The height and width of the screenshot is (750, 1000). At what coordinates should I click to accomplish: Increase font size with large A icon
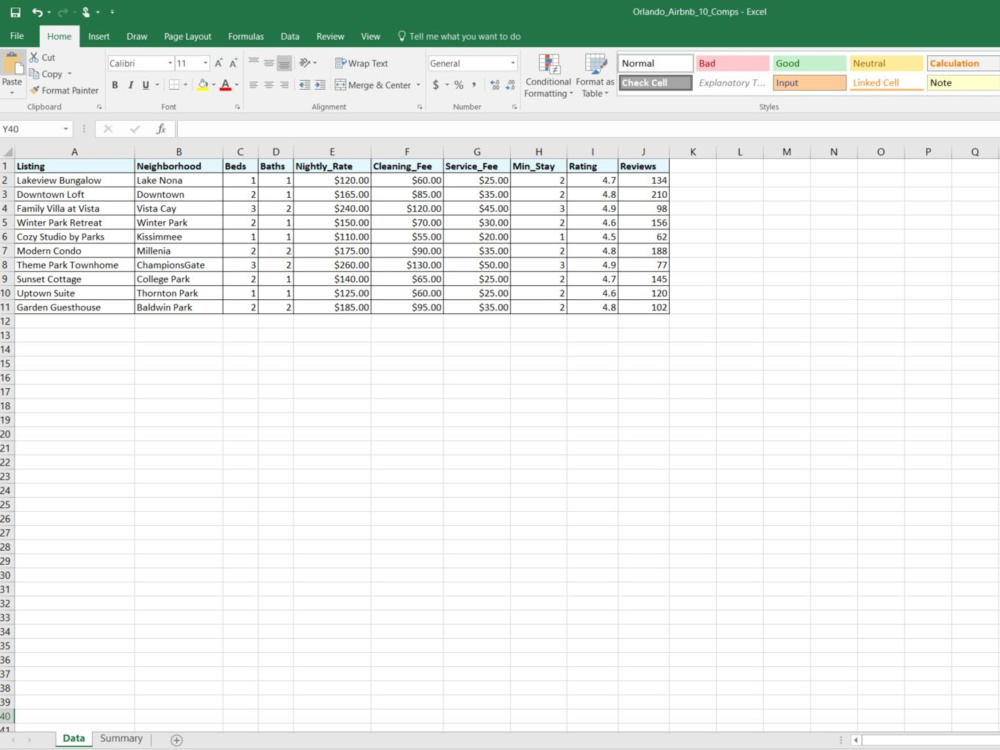(219, 63)
